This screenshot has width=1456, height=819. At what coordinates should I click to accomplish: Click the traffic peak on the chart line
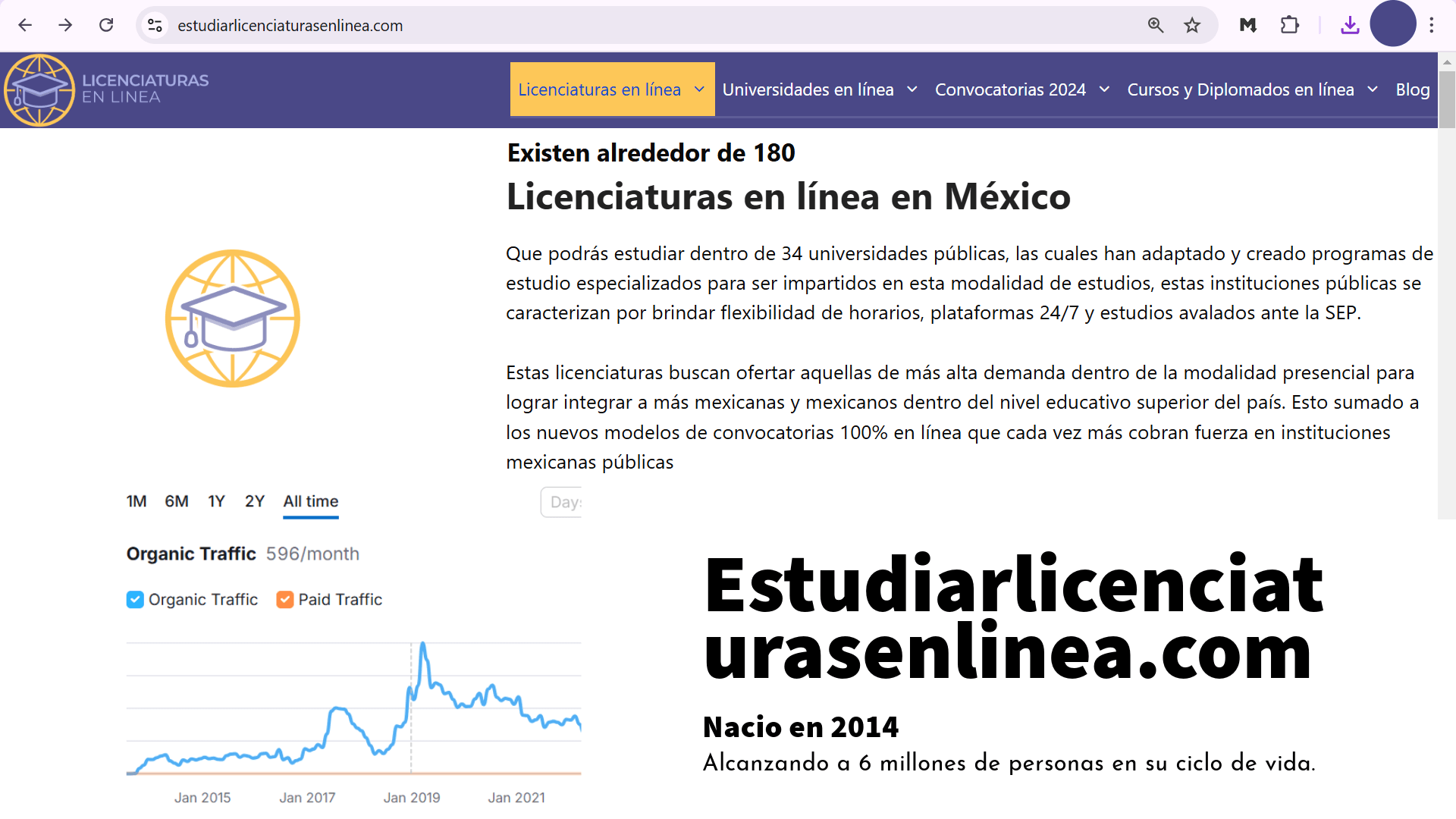pos(423,645)
